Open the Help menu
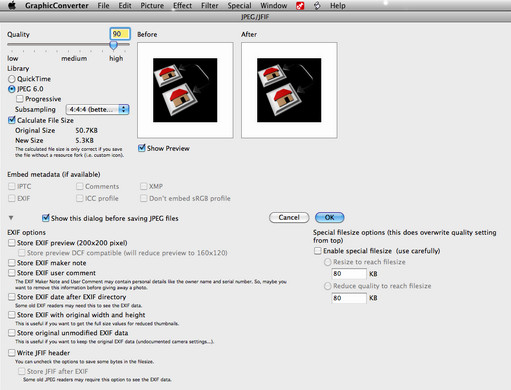 [x=338, y=6]
